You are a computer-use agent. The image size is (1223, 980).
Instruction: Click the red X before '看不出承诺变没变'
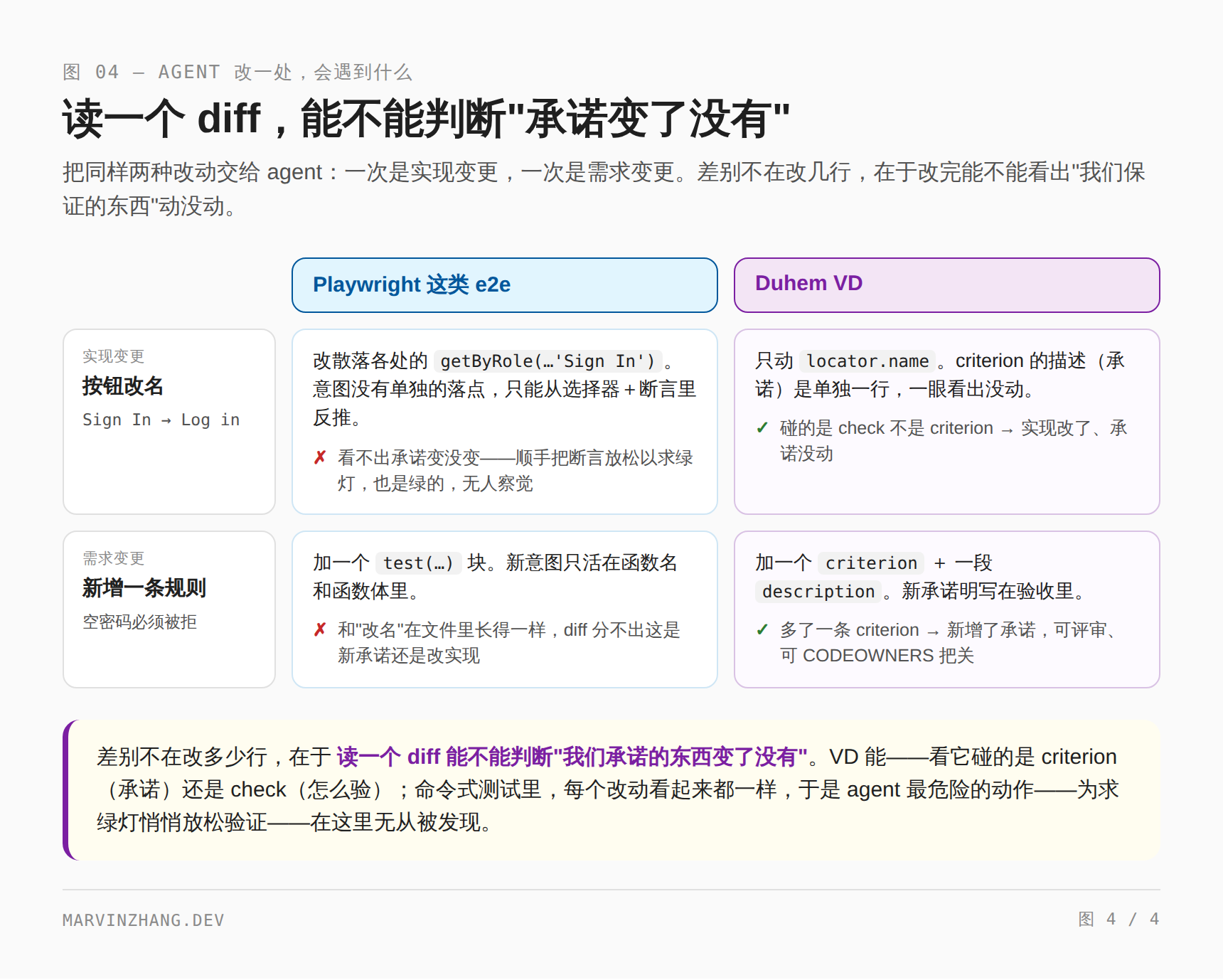(x=320, y=458)
